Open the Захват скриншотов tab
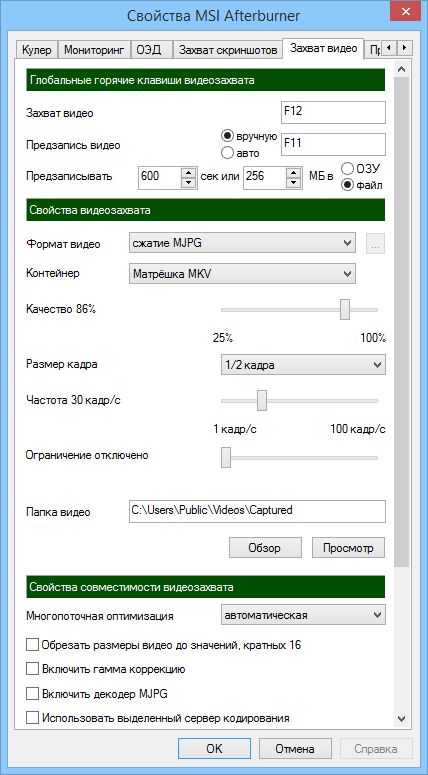Screen dimensions: 428x775 point(227,50)
